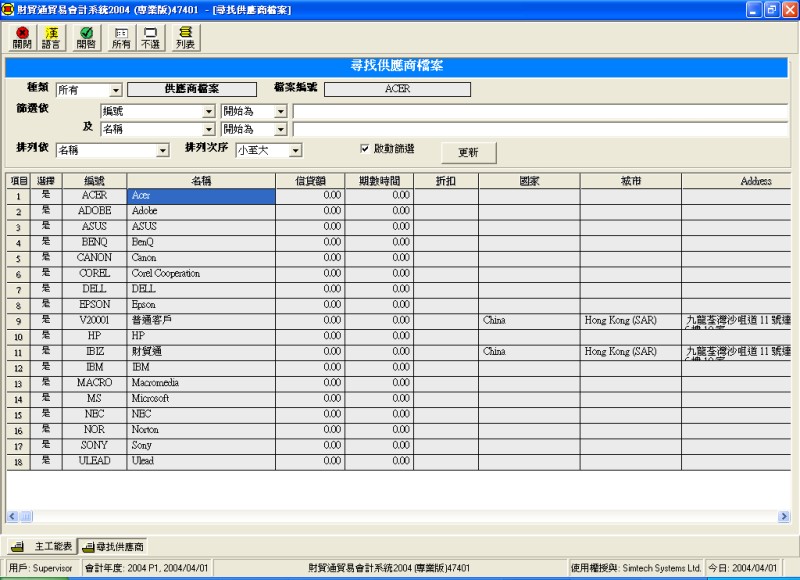800x580 pixels.
Task: Click the 檔案編號 field showing ACER
Action: pyautogui.click(x=397, y=89)
